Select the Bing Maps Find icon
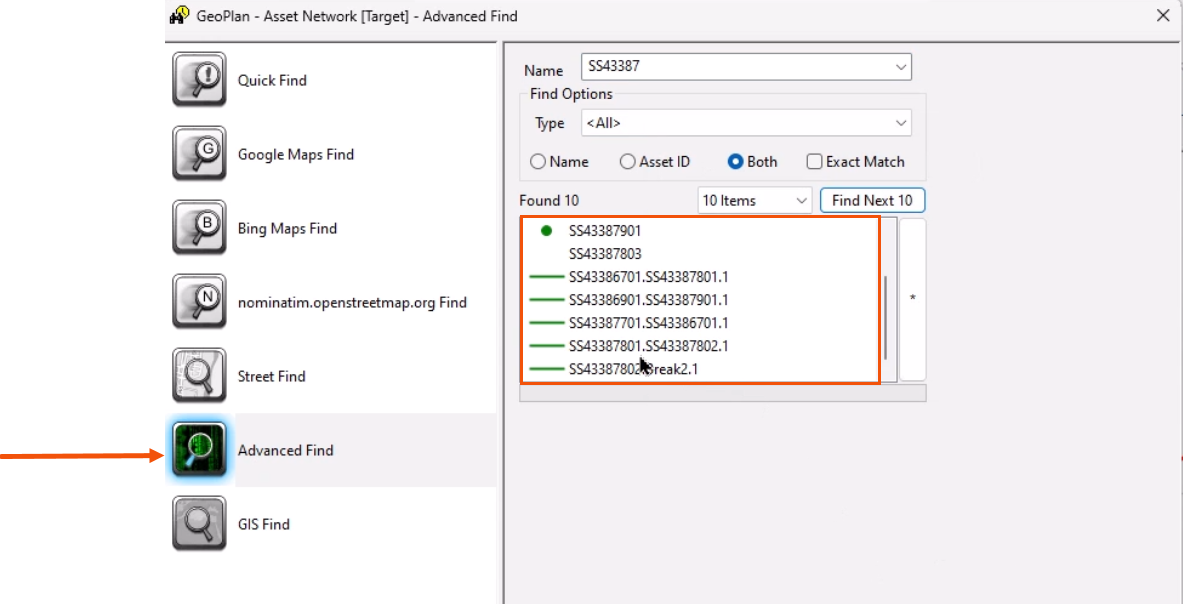The height and width of the screenshot is (604, 1183). [x=199, y=228]
